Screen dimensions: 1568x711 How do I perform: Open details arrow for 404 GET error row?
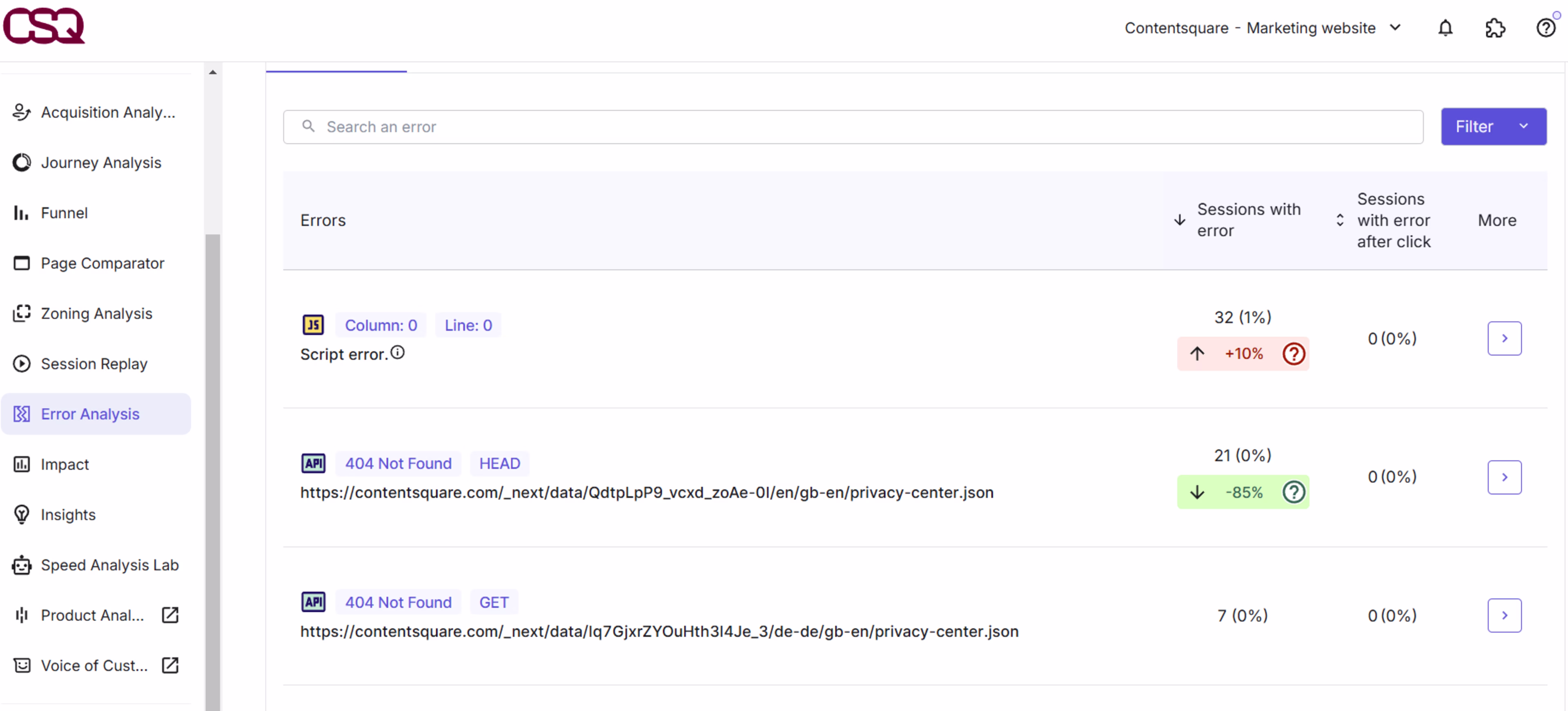tap(1504, 615)
